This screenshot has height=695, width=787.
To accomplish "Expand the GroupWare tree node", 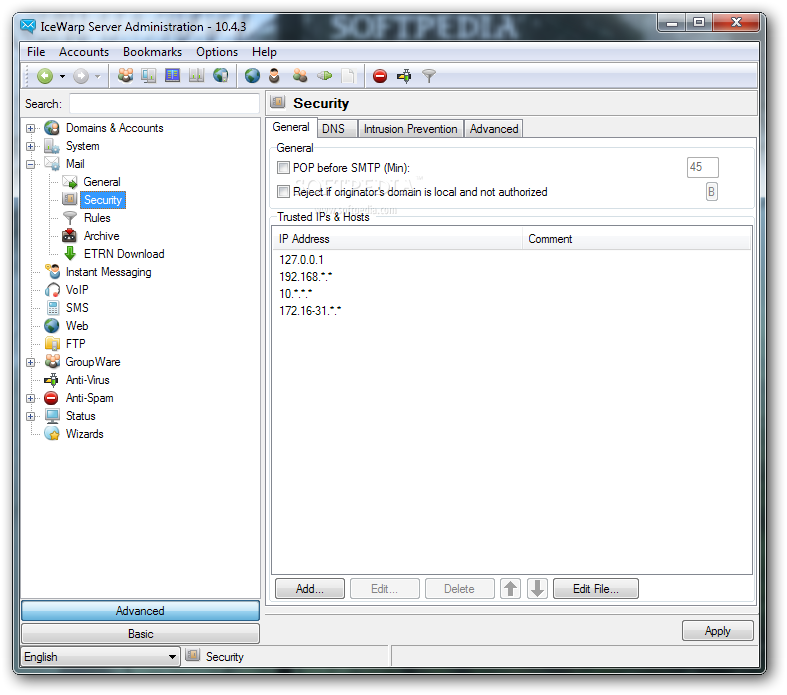I will (31, 362).
